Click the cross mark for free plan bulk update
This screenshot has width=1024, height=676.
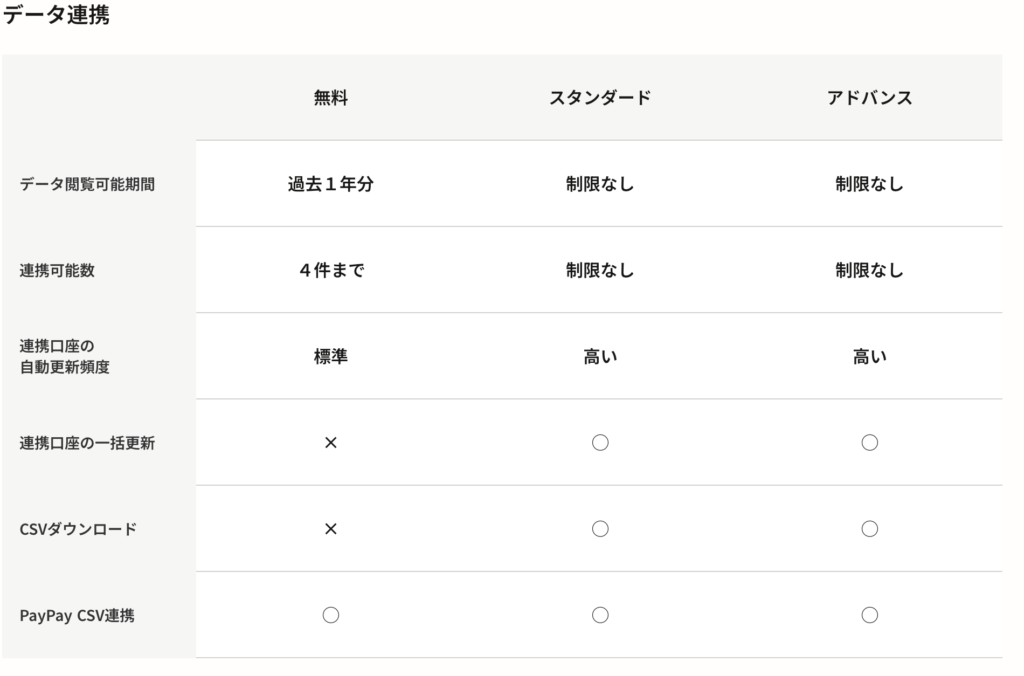pos(331,443)
